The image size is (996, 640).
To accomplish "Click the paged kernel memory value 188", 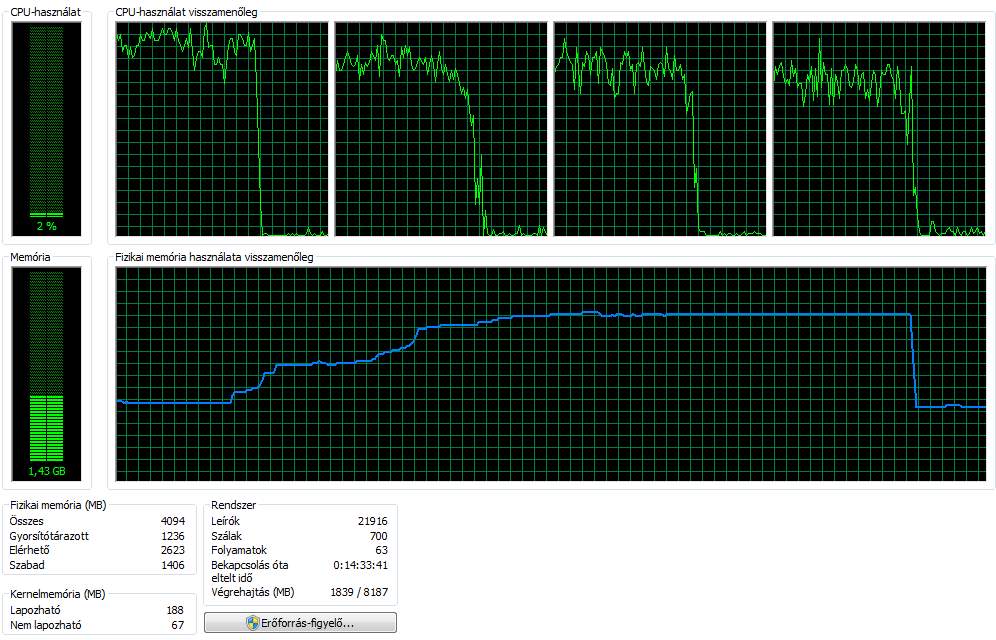I will pos(175,610).
